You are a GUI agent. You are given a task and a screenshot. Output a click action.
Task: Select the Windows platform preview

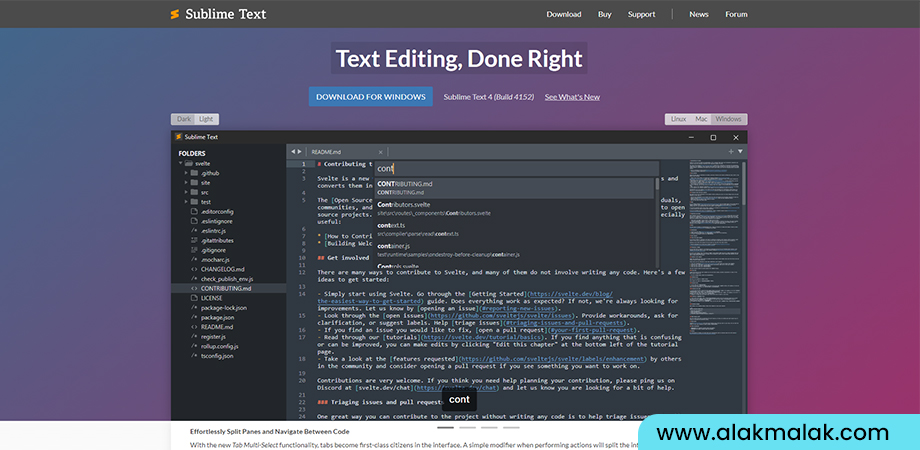[729, 119]
